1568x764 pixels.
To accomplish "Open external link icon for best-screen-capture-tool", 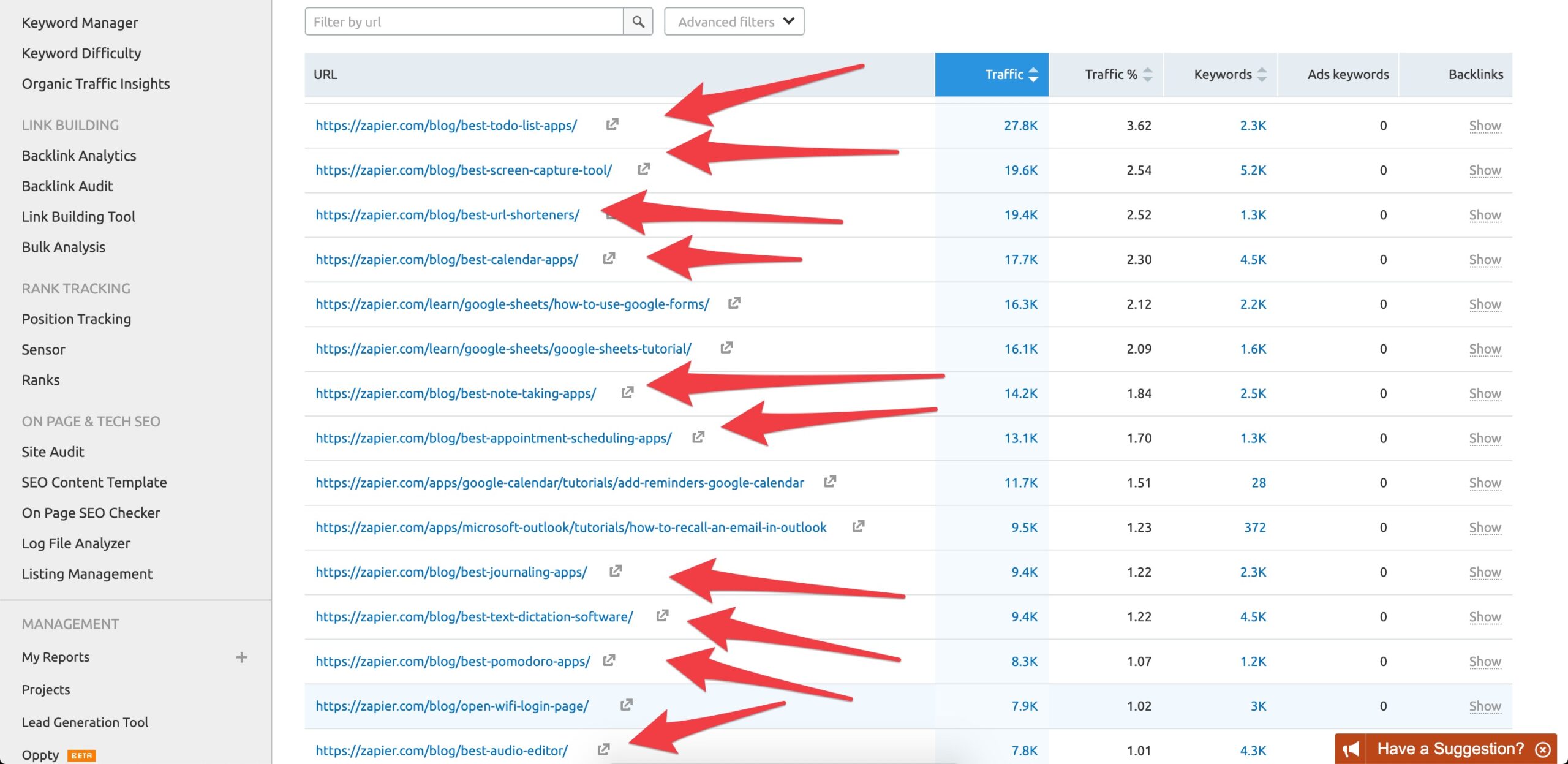I will [x=643, y=168].
